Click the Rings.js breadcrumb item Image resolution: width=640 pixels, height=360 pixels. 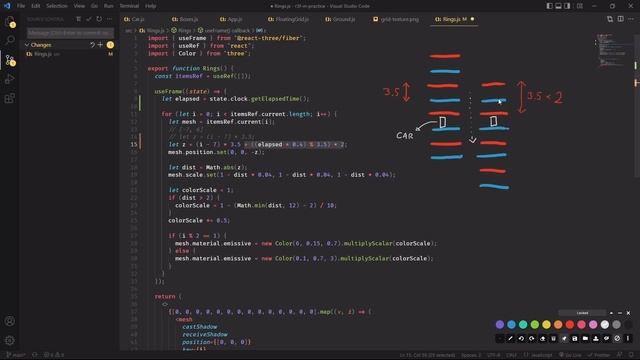pos(152,31)
